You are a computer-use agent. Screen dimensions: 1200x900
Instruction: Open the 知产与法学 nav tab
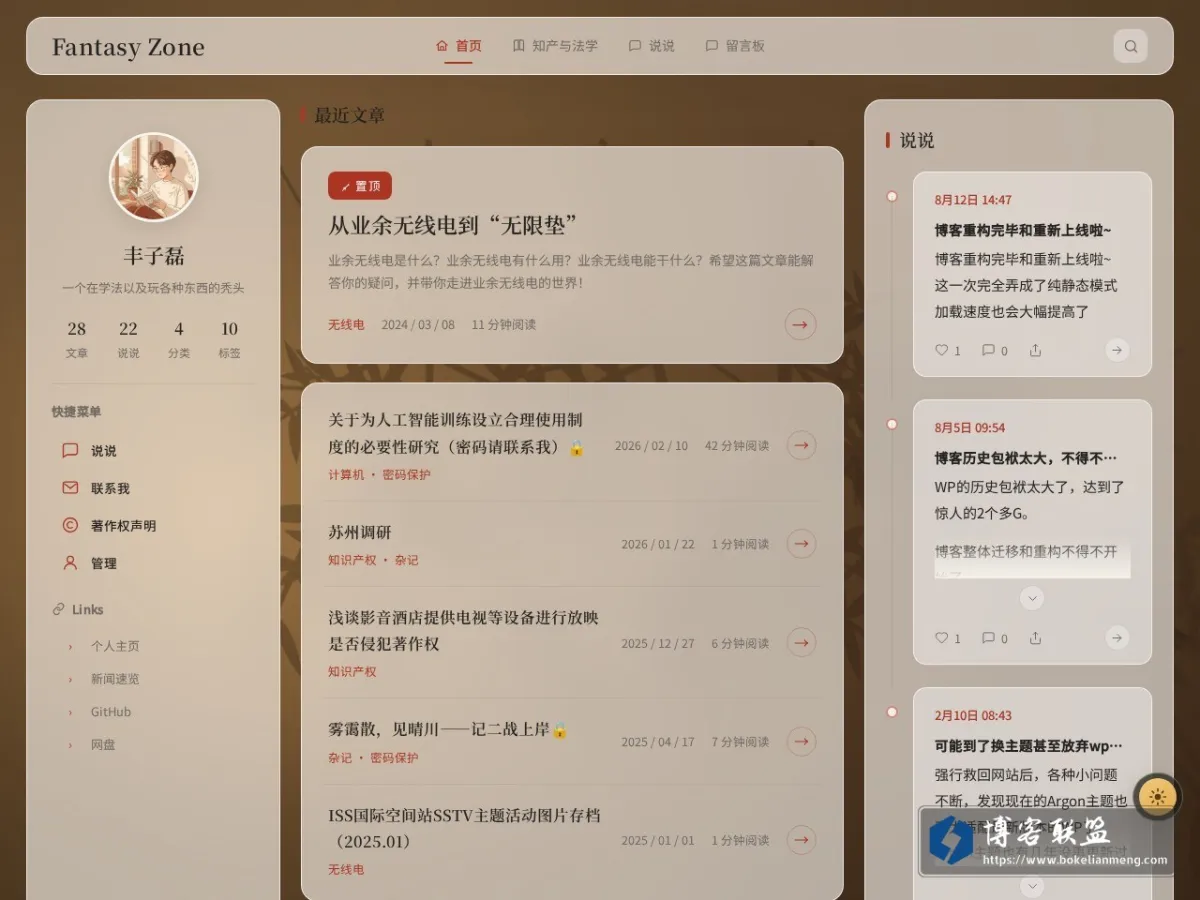coord(555,46)
